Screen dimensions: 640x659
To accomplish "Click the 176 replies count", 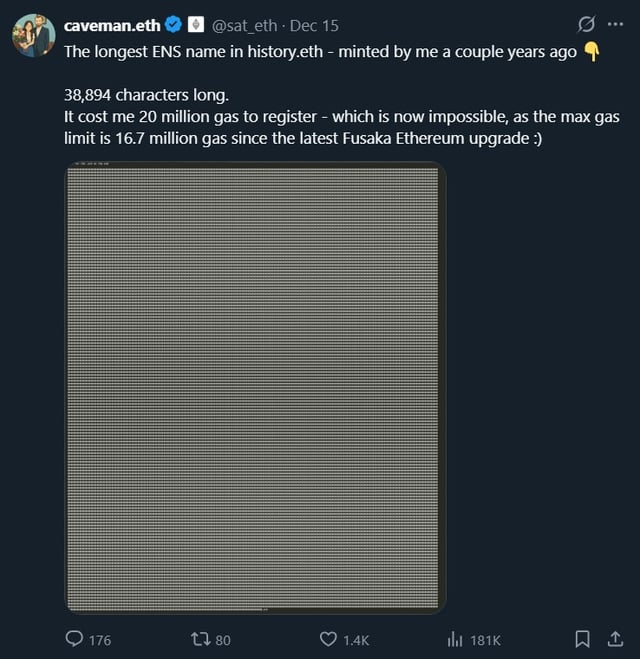I will point(100,640).
